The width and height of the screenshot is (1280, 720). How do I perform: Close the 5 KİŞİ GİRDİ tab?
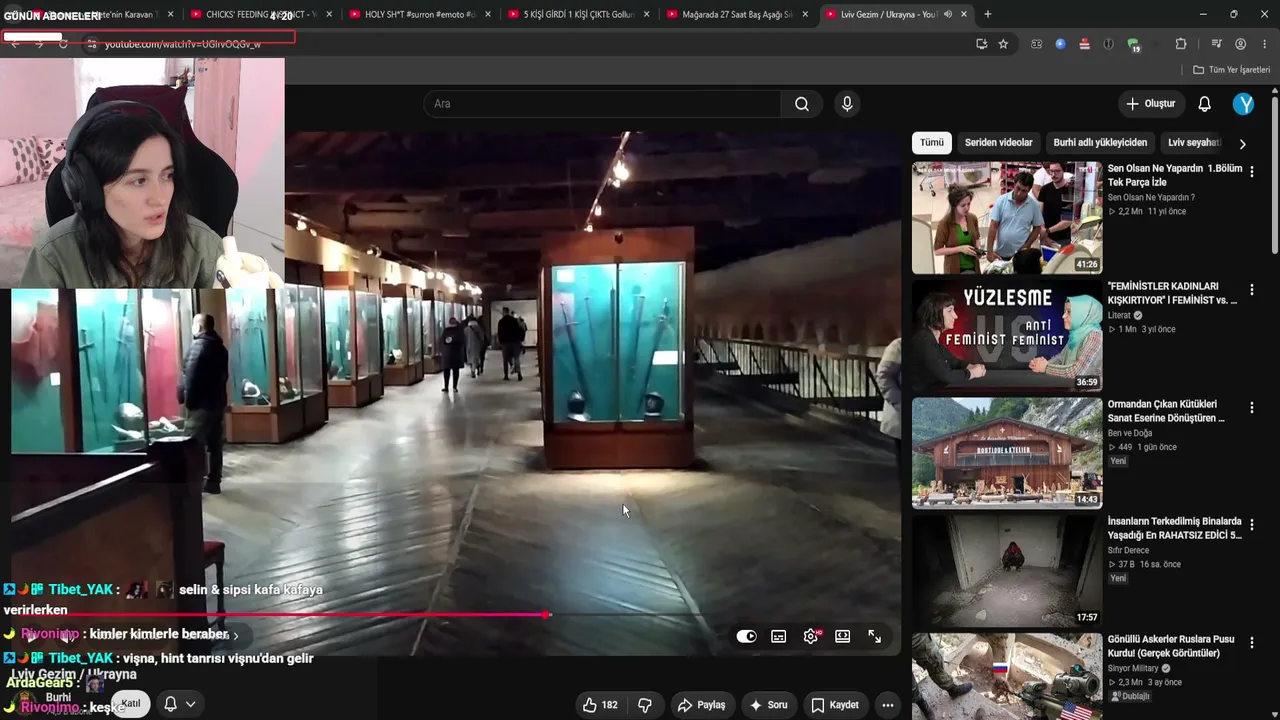646,14
